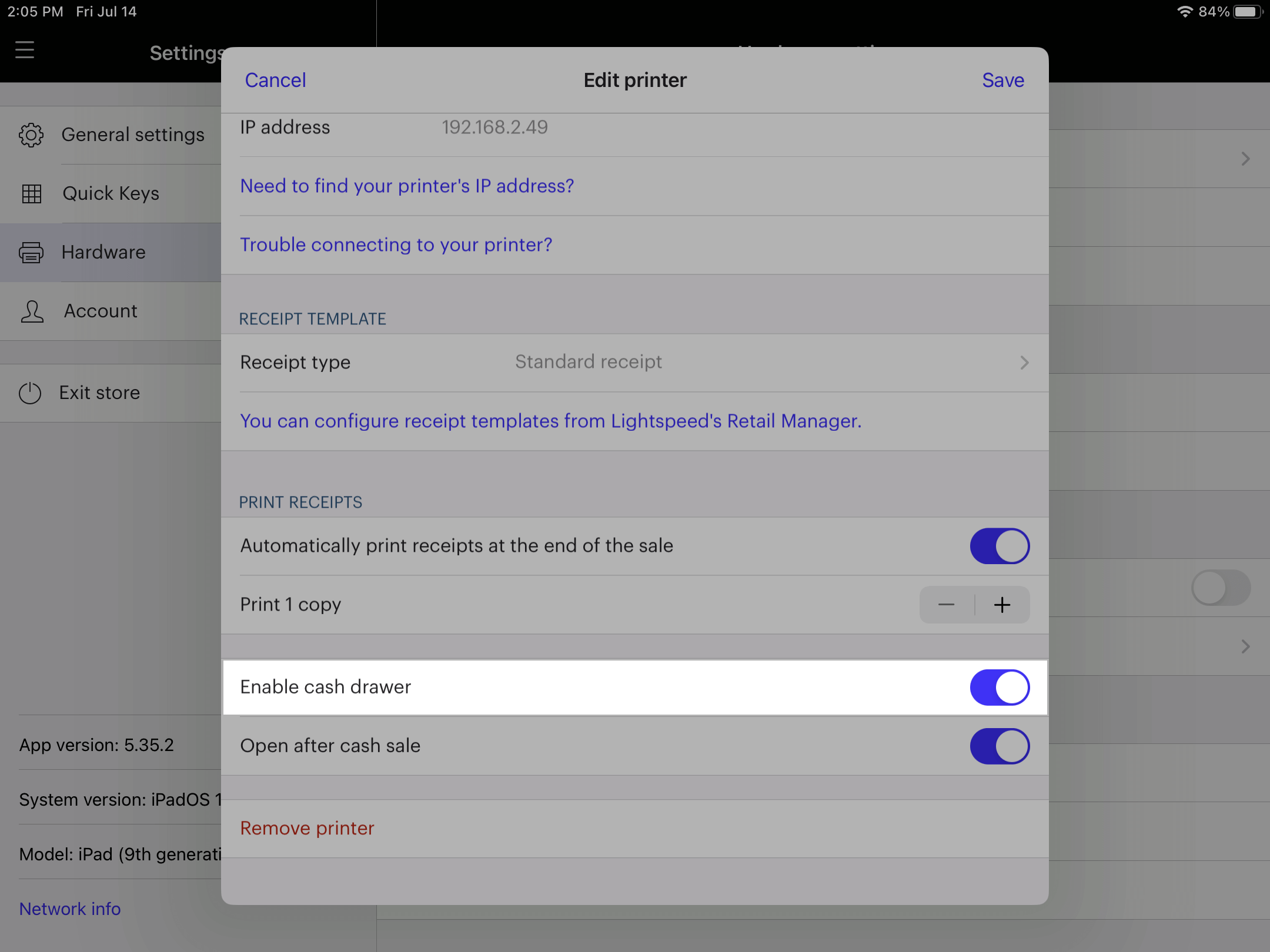Screen dimensions: 1270x952
Task: Select Quick Keys in the sidebar
Action: coord(111,194)
